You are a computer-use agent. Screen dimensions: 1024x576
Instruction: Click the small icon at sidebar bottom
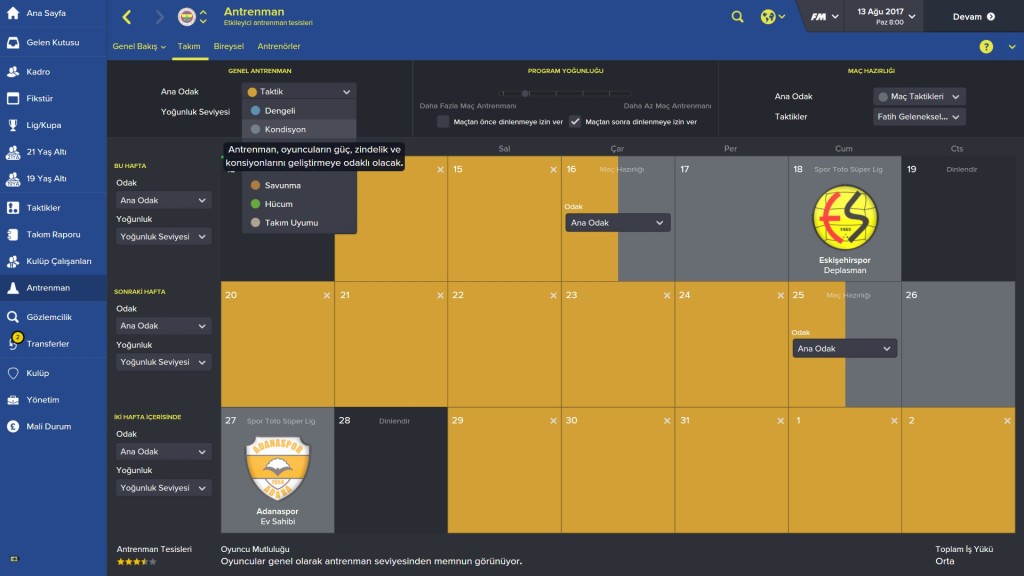(x=14, y=559)
